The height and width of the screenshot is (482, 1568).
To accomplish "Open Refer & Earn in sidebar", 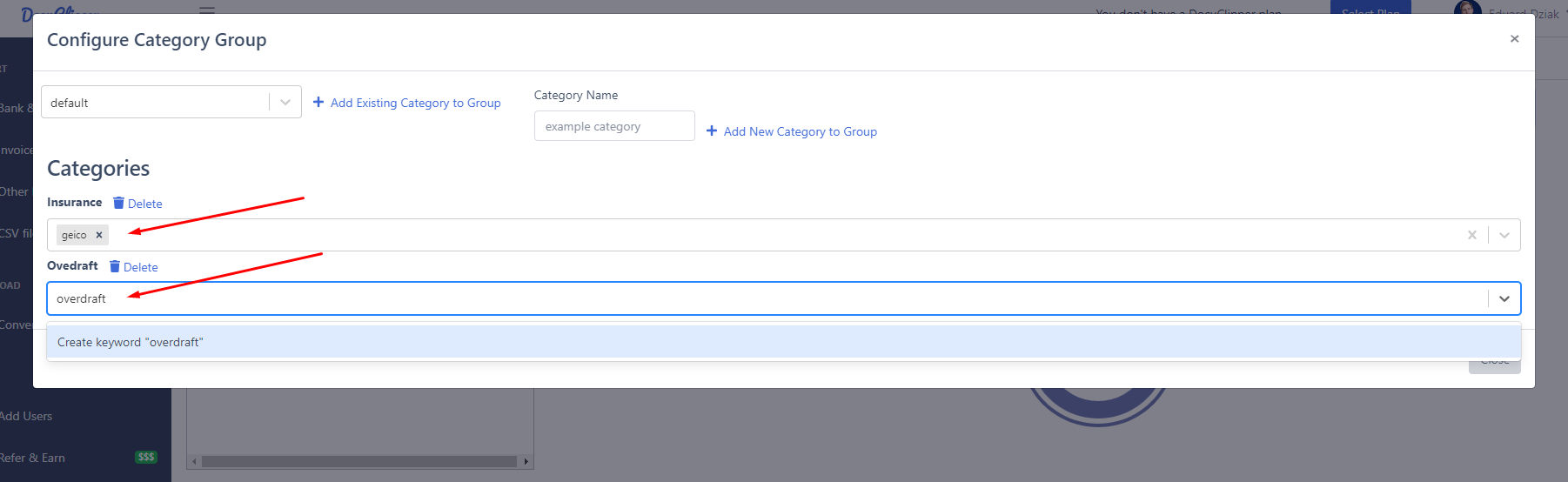I will 35,458.
